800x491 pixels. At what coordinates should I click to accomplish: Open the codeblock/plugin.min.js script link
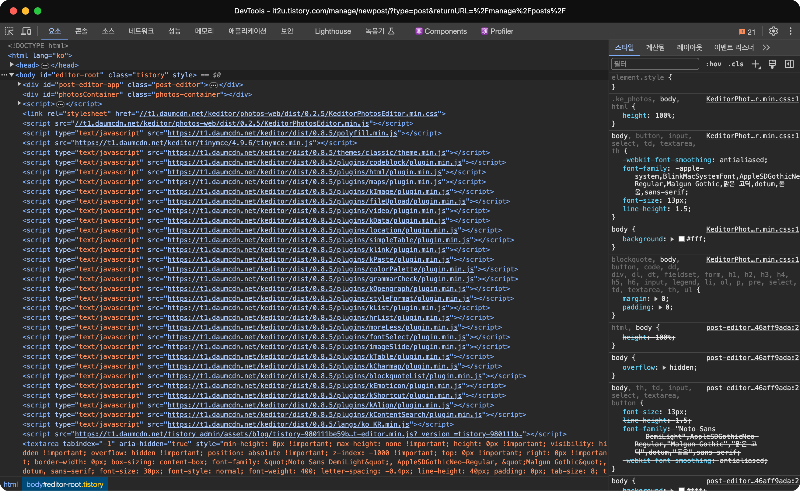[314, 162]
